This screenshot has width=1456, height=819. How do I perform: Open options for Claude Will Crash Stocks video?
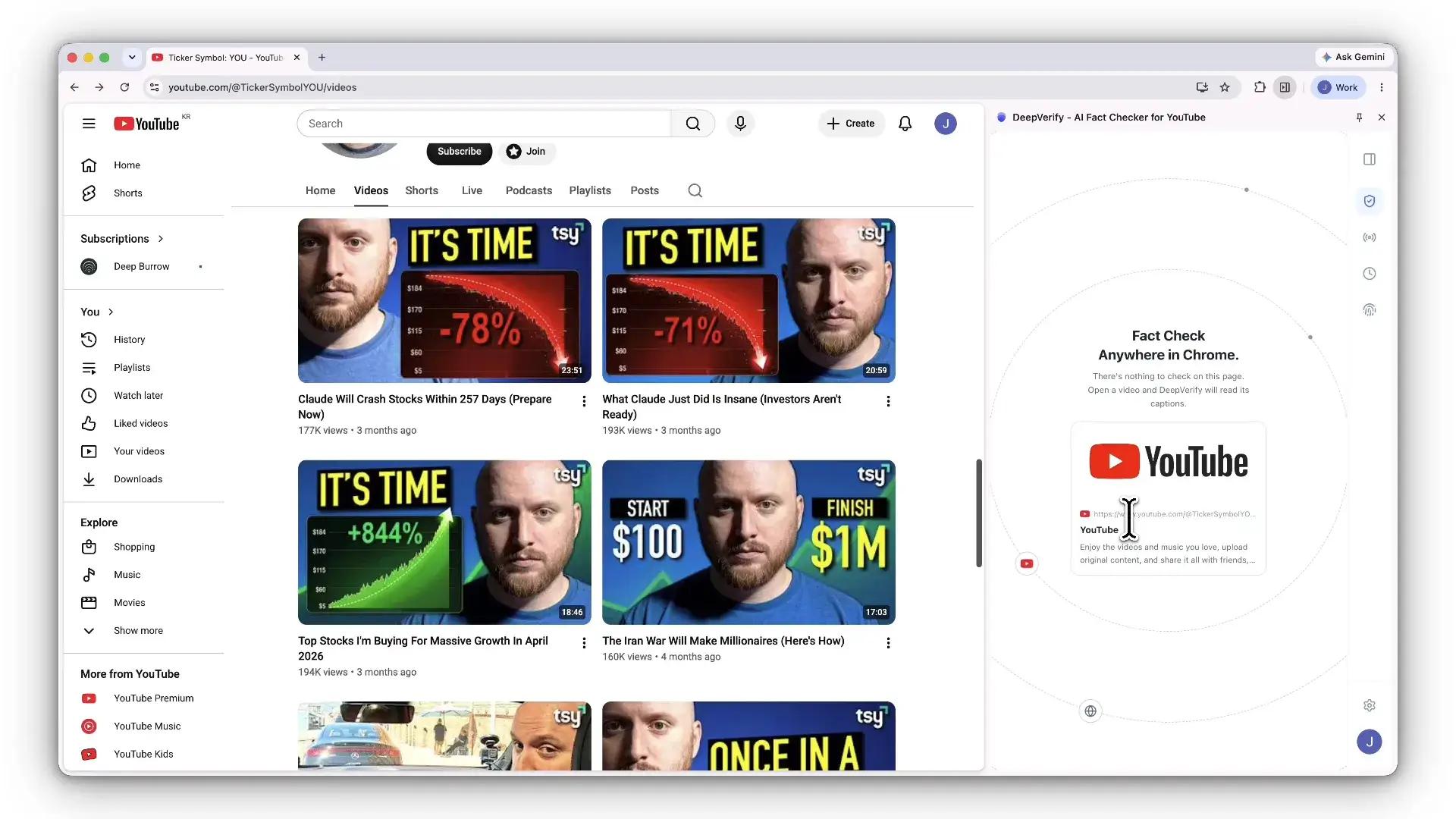[584, 401]
